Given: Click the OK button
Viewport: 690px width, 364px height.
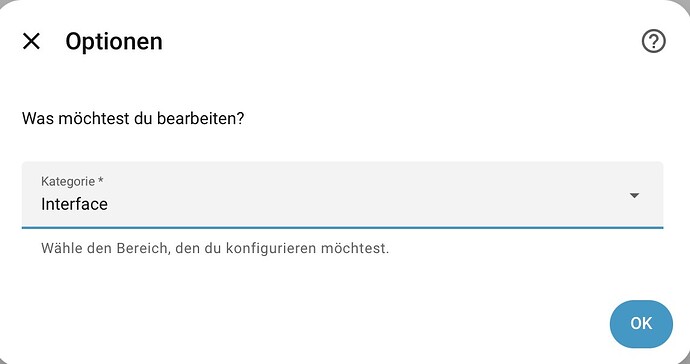Looking at the screenshot, I should (641, 324).
